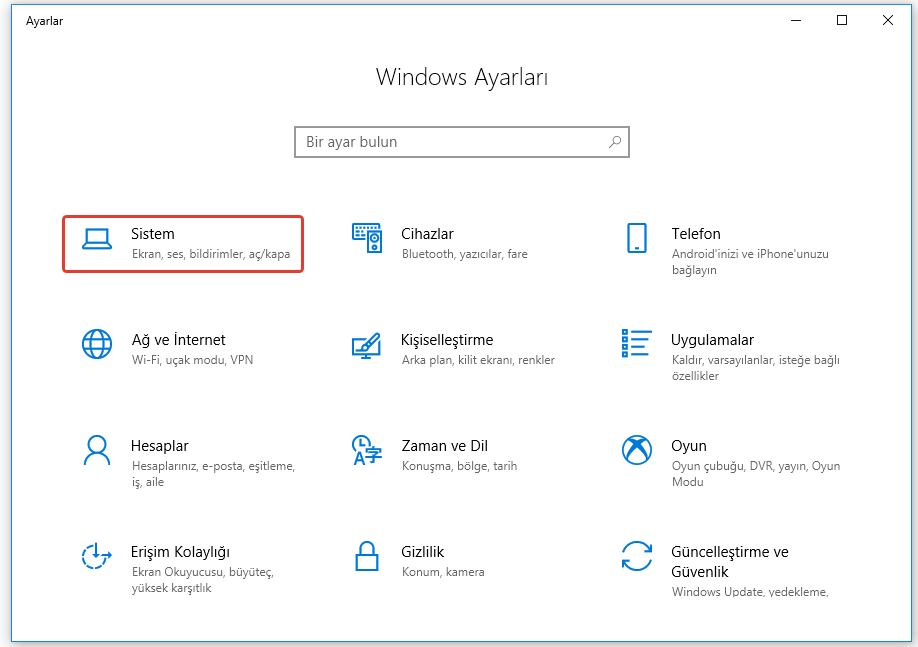Click the Uygulamalar list icon

click(x=636, y=344)
